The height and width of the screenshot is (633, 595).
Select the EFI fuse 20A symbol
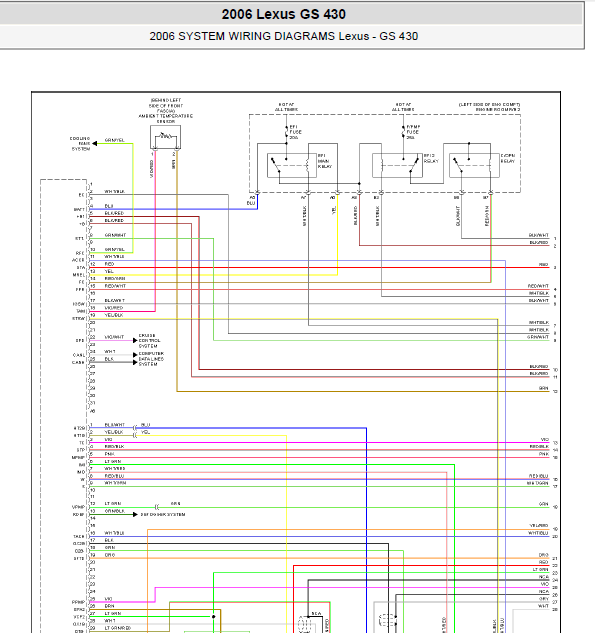[x=287, y=132]
